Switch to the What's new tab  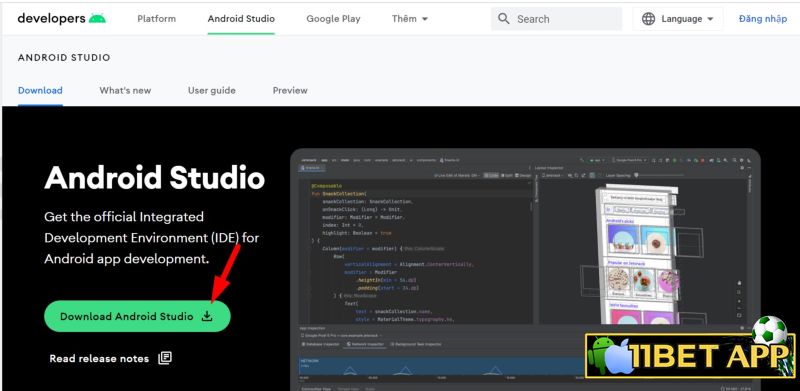click(x=125, y=90)
